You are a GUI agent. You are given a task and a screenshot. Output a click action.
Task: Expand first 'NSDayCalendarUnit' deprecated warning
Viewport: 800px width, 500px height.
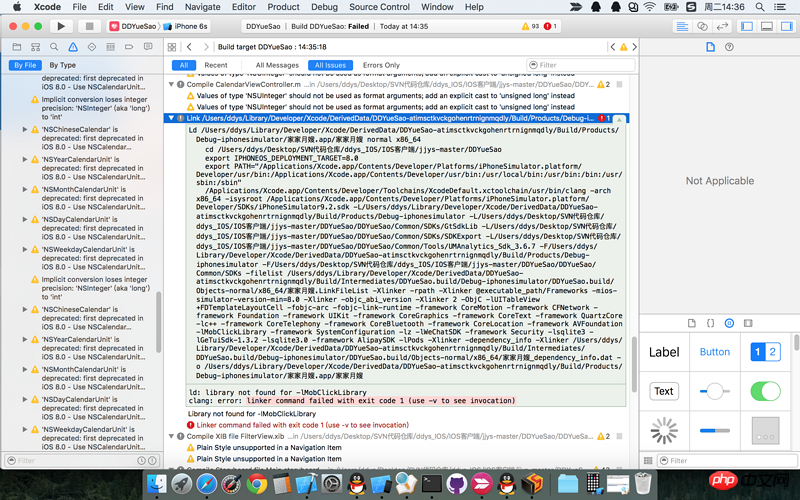24,219
